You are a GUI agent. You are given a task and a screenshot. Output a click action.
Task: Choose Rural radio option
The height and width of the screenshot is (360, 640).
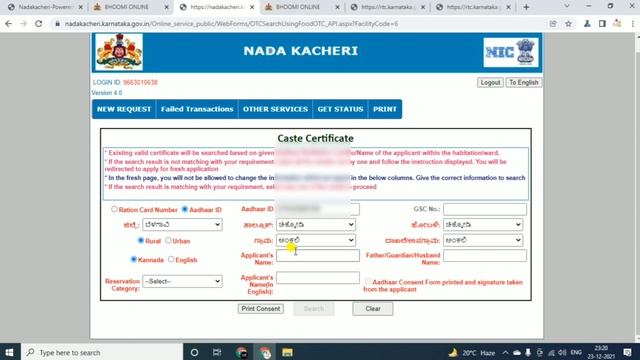[x=141, y=240]
